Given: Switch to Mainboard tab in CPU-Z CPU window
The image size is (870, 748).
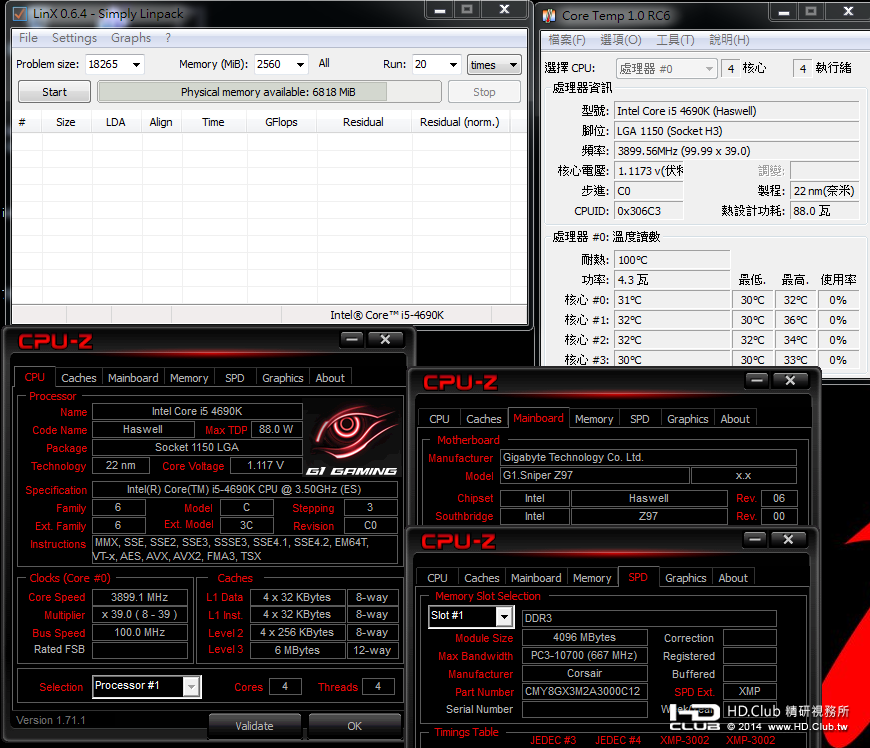Looking at the screenshot, I should (133, 378).
